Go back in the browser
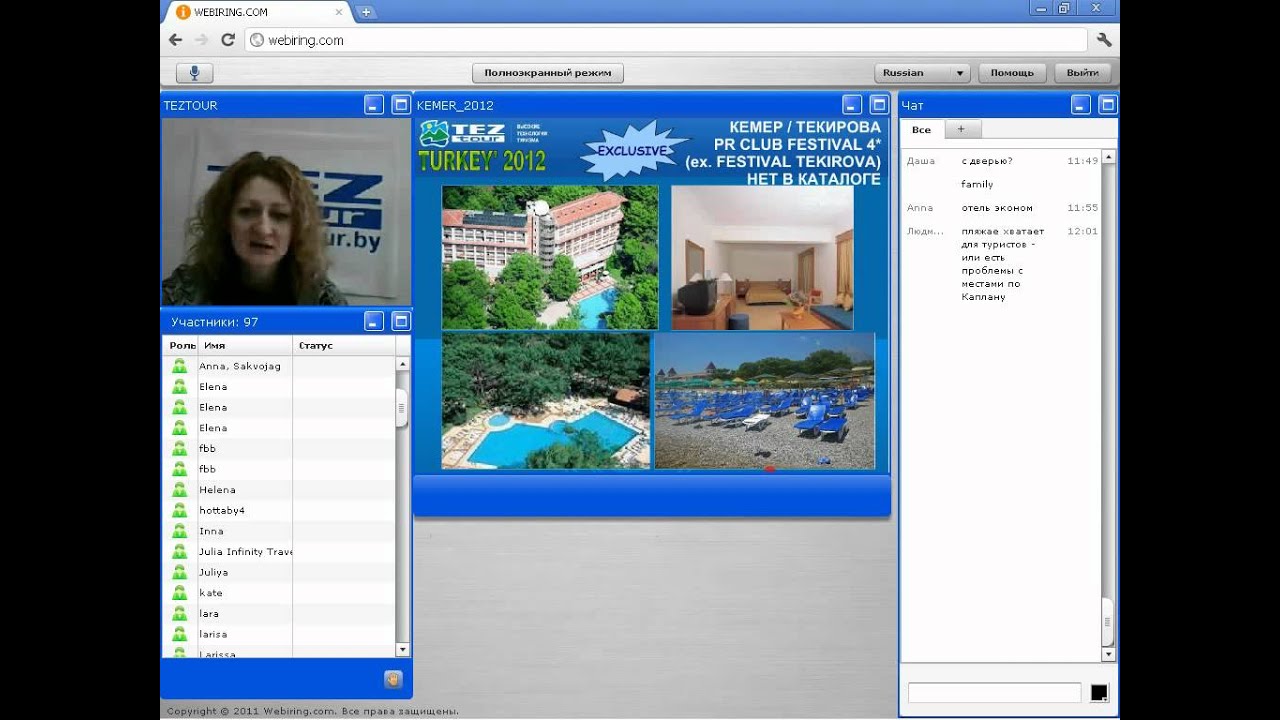Image resolution: width=1280 pixels, height=720 pixels. (176, 40)
